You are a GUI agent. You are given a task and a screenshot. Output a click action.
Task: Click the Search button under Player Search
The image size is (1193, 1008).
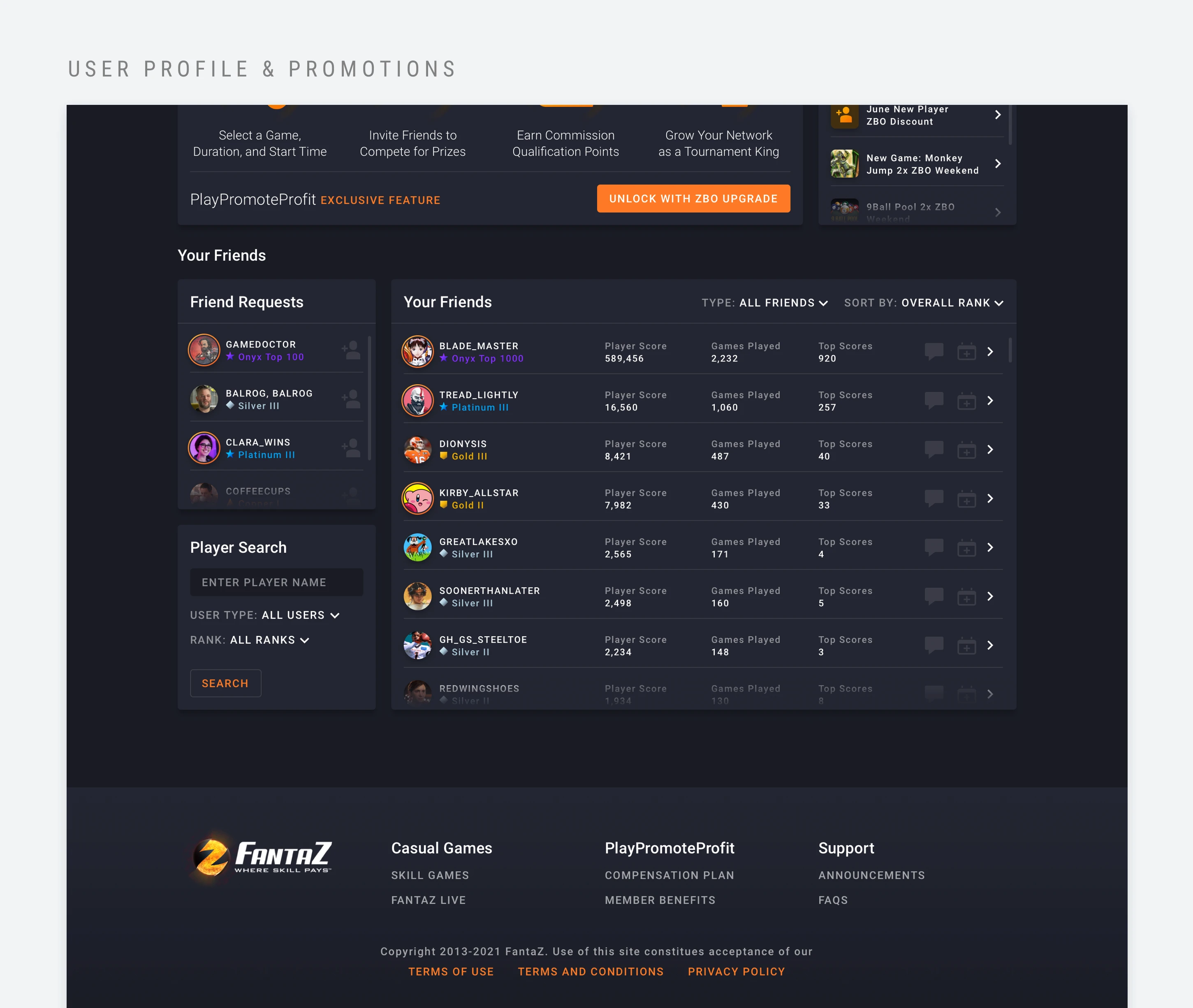pyautogui.click(x=225, y=683)
